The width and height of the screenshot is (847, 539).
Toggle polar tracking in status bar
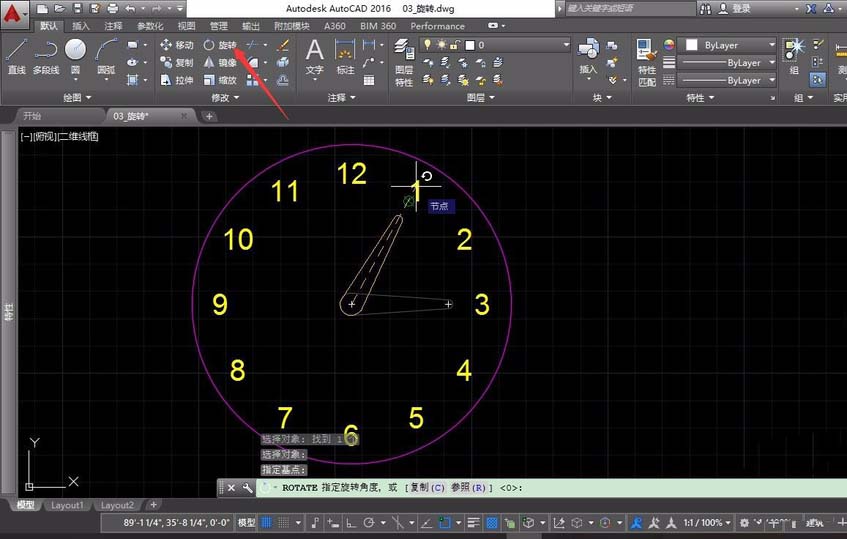coord(369,523)
